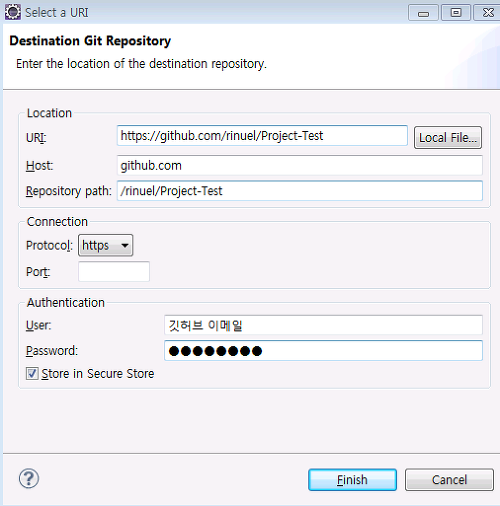Toggle the Store in Secure Store checkbox
The height and width of the screenshot is (506, 500).
pos(32,373)
